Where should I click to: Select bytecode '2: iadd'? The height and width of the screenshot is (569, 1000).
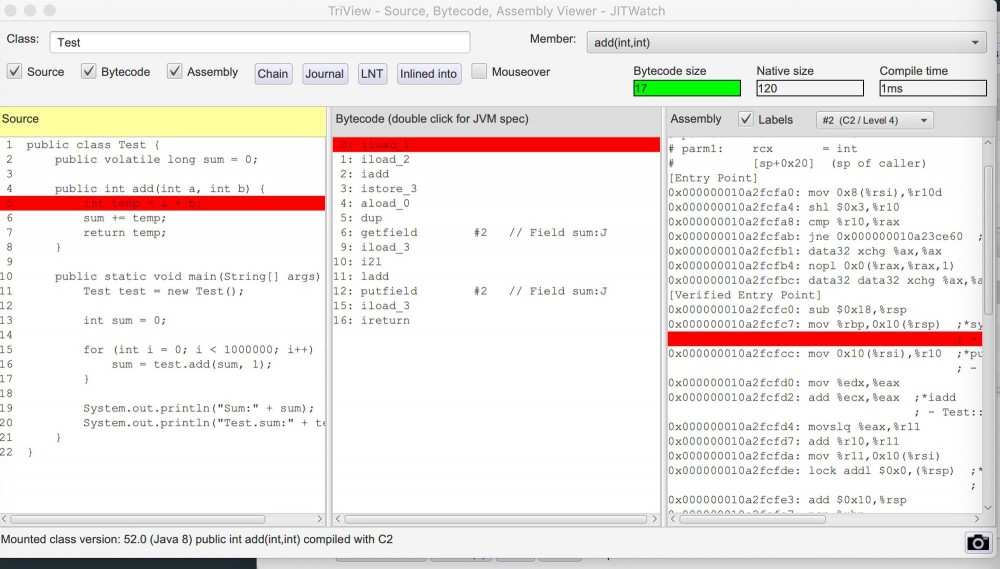(364, 174)
